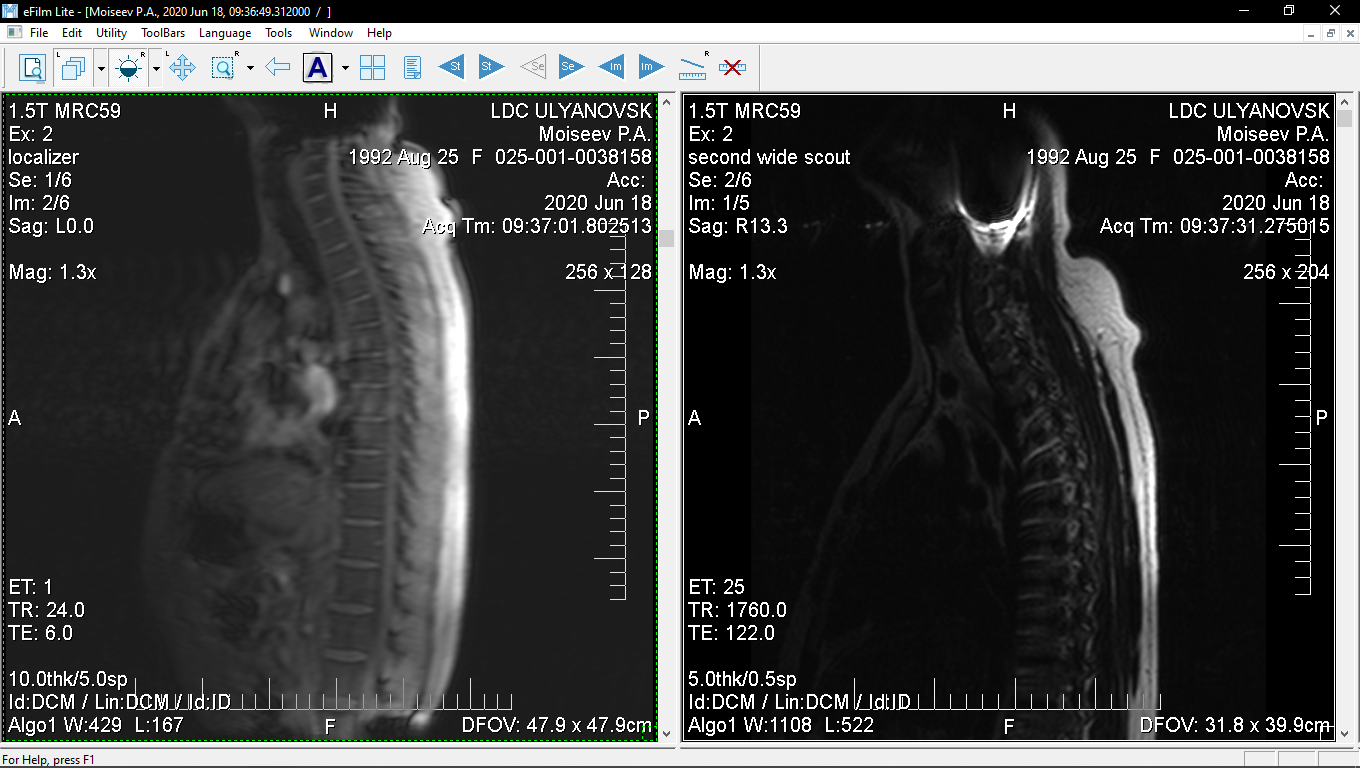1360x768 pixels.
Task: Click "DFOV: 31.8 x 39.9cm" text
Action: tap(1235, 725)
